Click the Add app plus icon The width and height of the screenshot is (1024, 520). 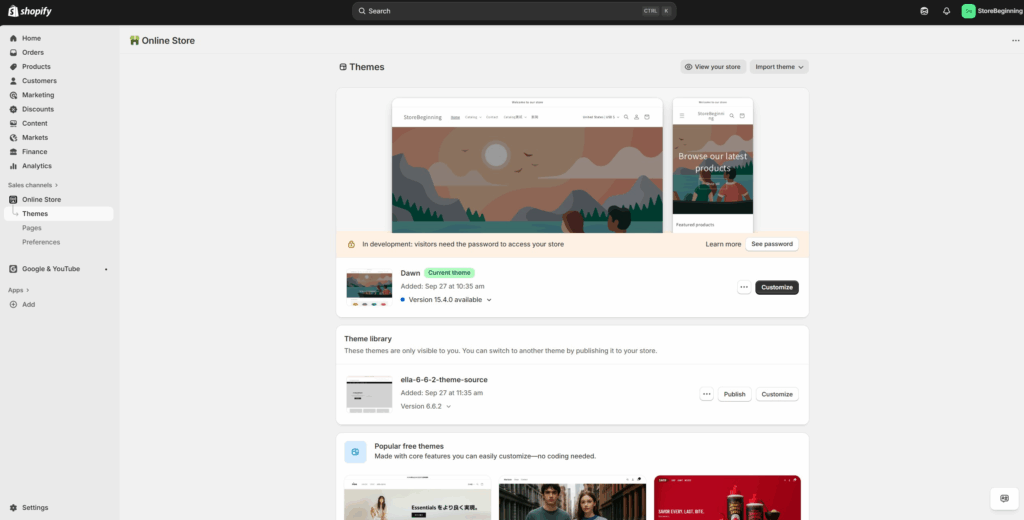(x=14, y=304)
